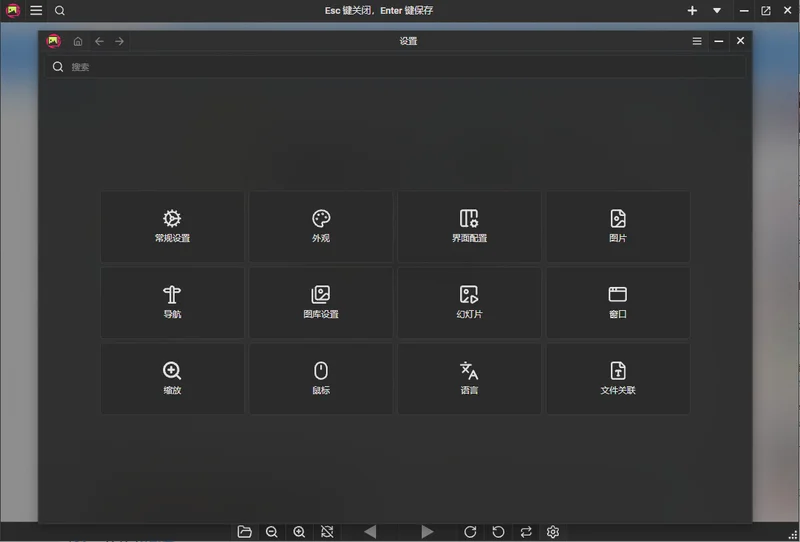Click the app logo in settings title bar

click(54, 41)
